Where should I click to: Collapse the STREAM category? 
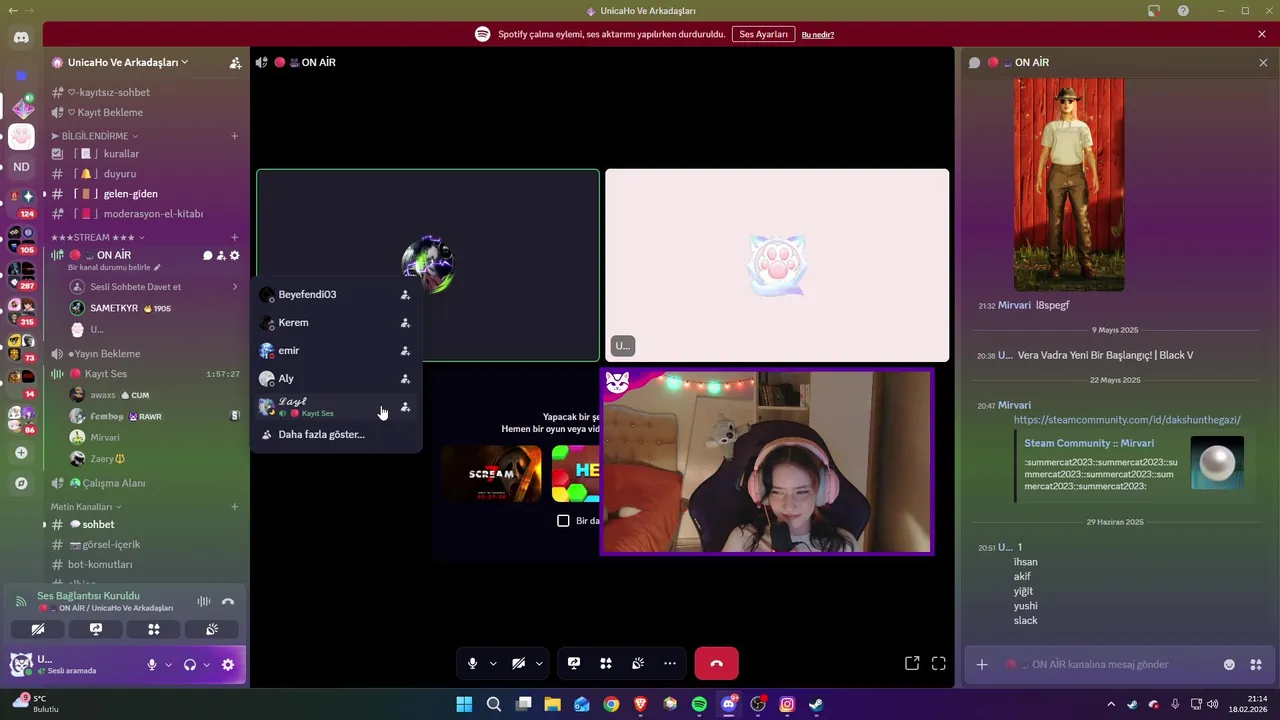click(x=98, y=237)
